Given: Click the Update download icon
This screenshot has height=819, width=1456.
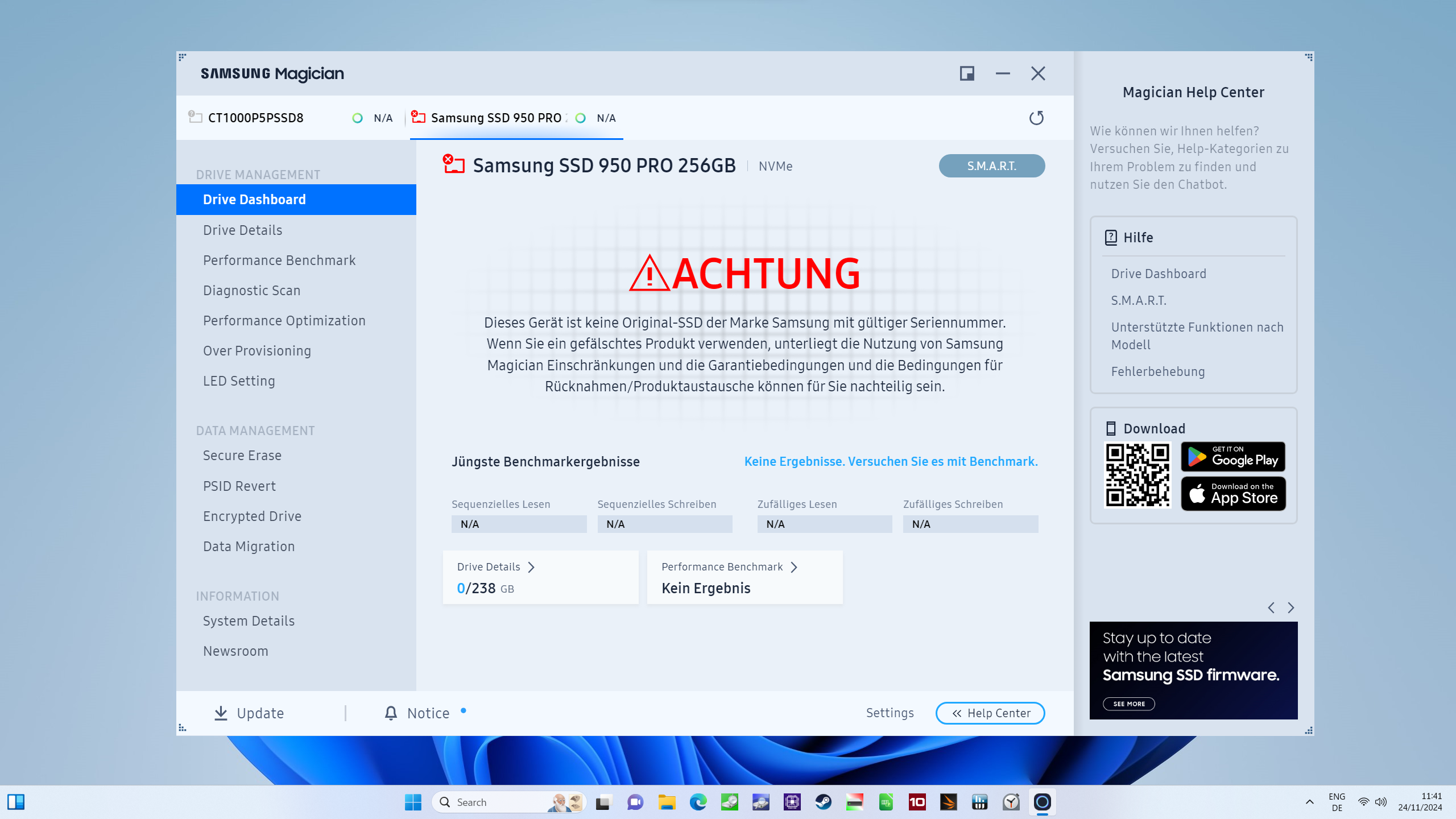Looking at the screenshot, I should point(221,713).
